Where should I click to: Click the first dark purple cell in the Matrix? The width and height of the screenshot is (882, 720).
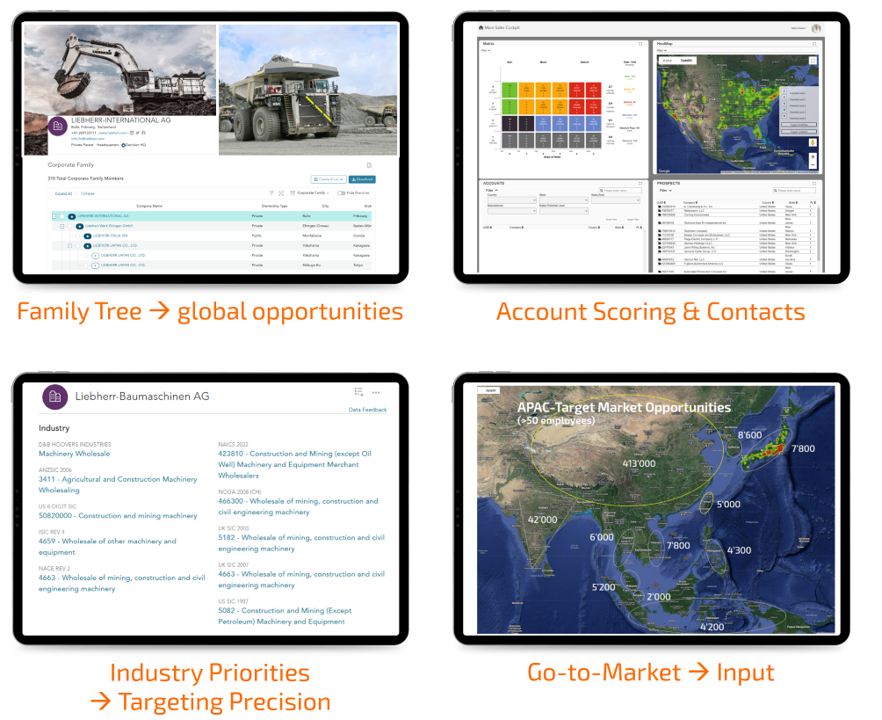click(x=510, y=123)
